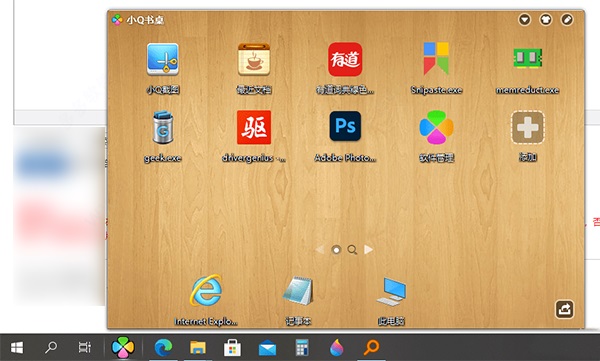
Task: Open Microsoft Store from the taskbar
Action: pos(232,348)
